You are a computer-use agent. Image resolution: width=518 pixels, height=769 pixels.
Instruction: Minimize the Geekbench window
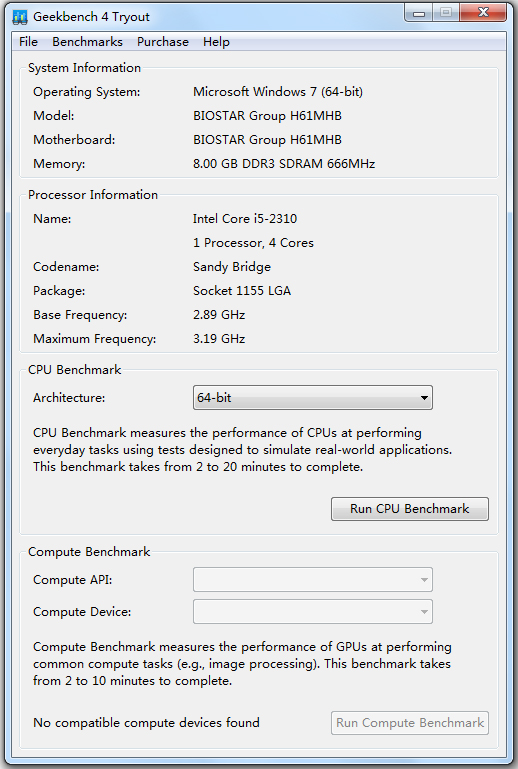click(x=419, y=13)
